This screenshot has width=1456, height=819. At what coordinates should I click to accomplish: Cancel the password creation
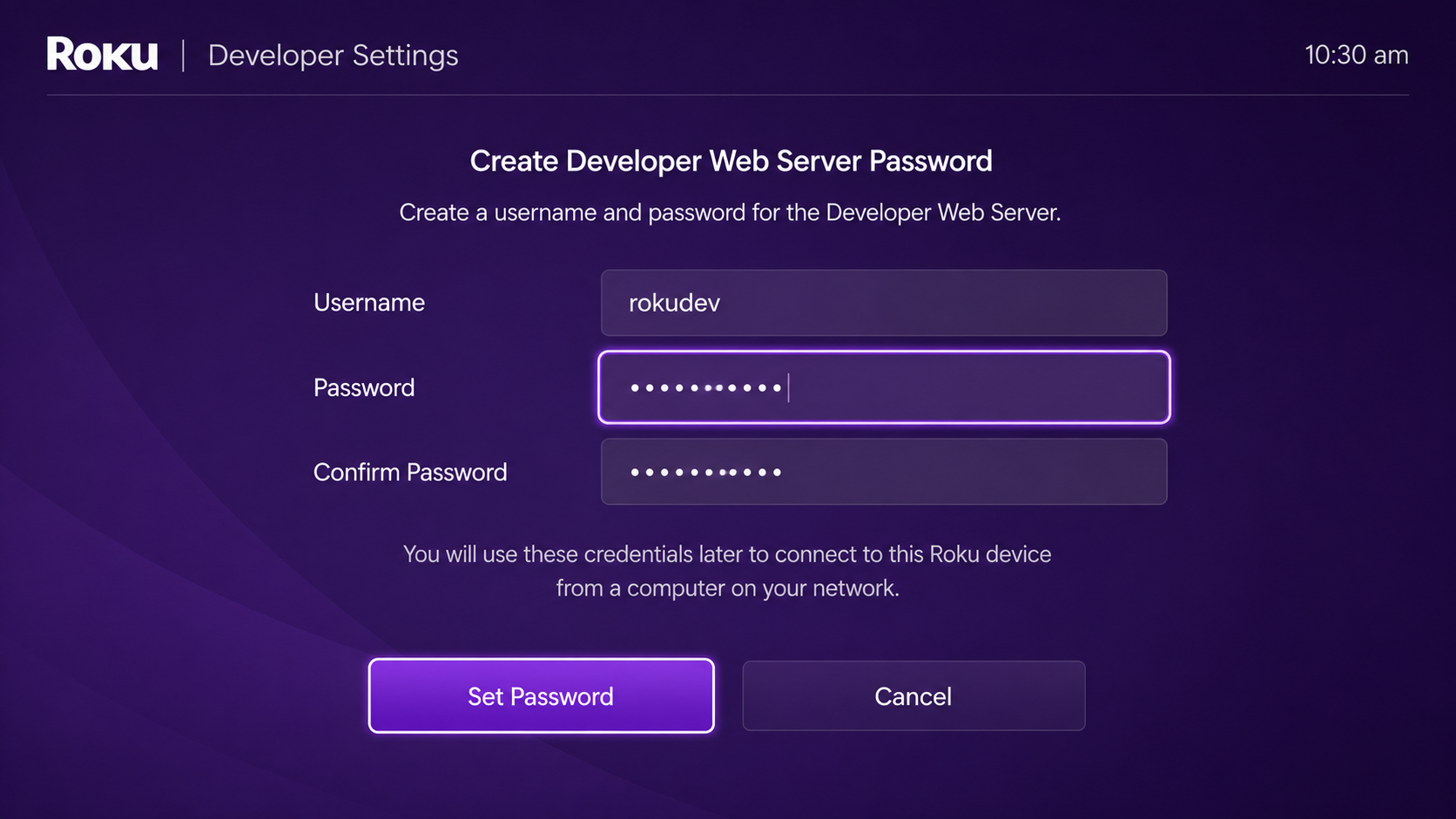913,695
